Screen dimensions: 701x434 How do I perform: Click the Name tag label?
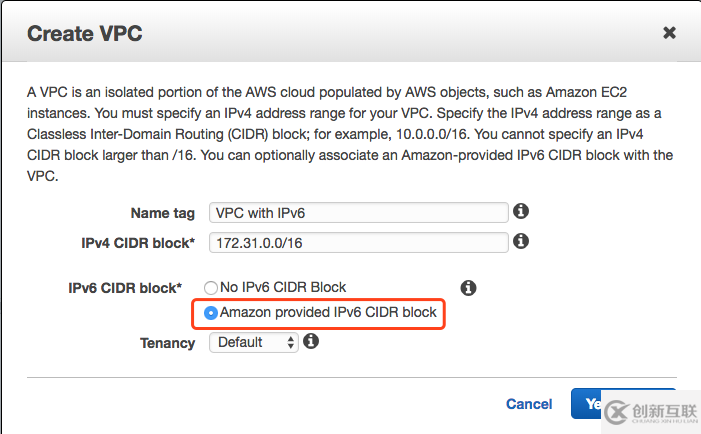(x=163, y=213)
